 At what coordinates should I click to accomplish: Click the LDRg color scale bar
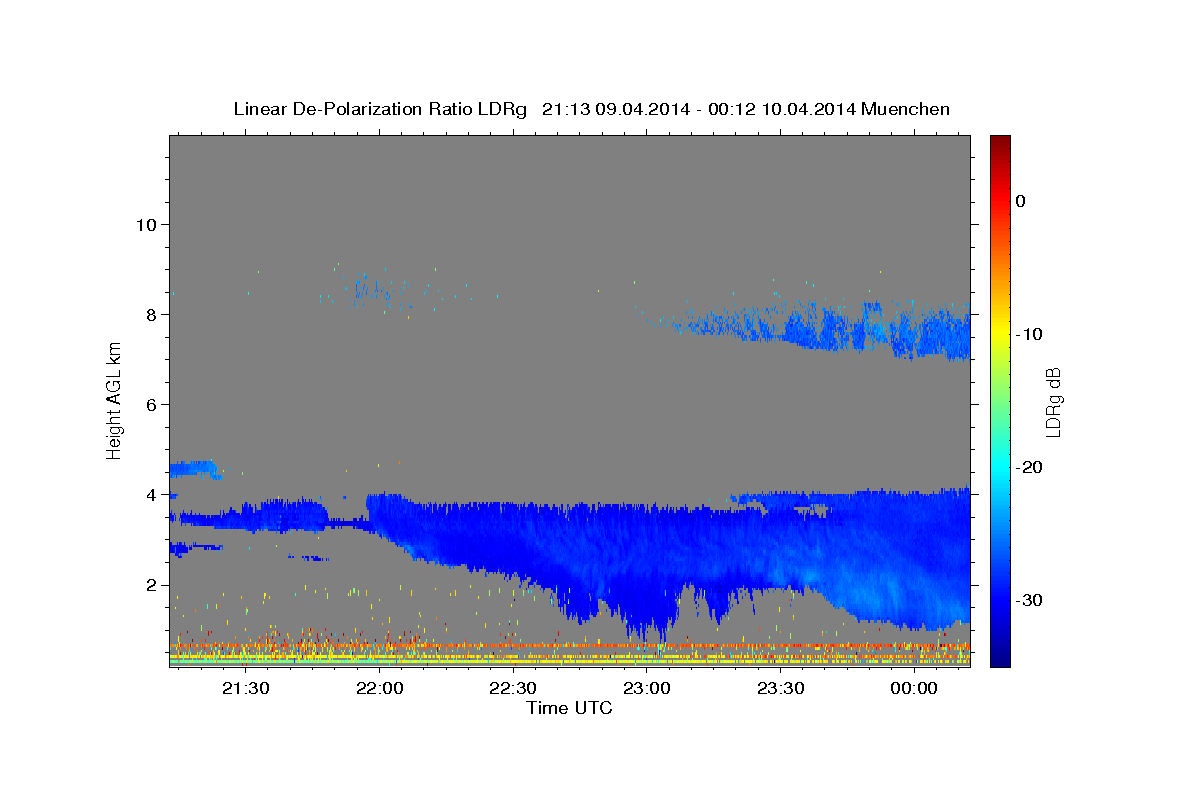[1000, 401]
